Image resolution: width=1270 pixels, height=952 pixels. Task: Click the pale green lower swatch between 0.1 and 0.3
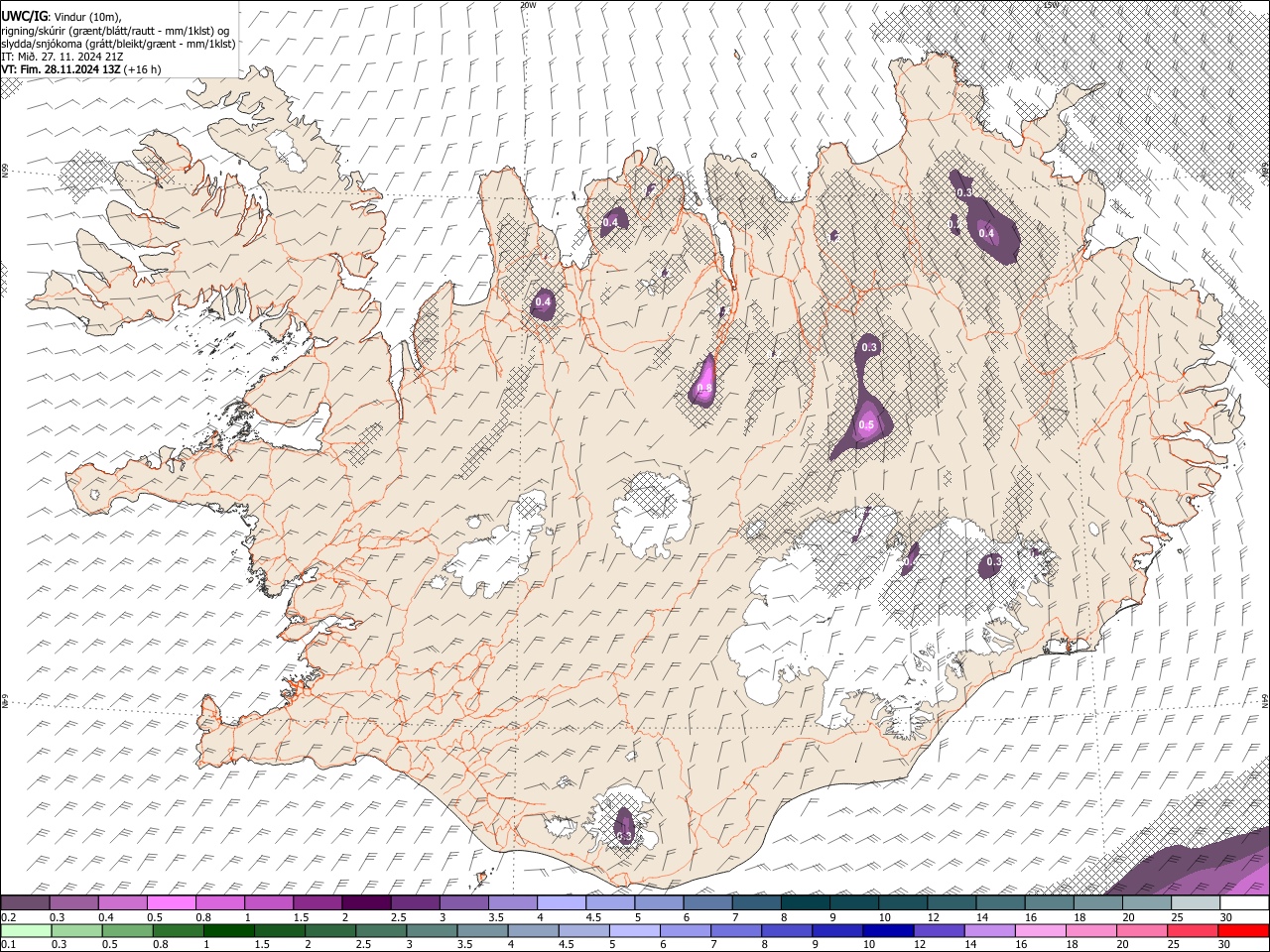coord(26,930)
